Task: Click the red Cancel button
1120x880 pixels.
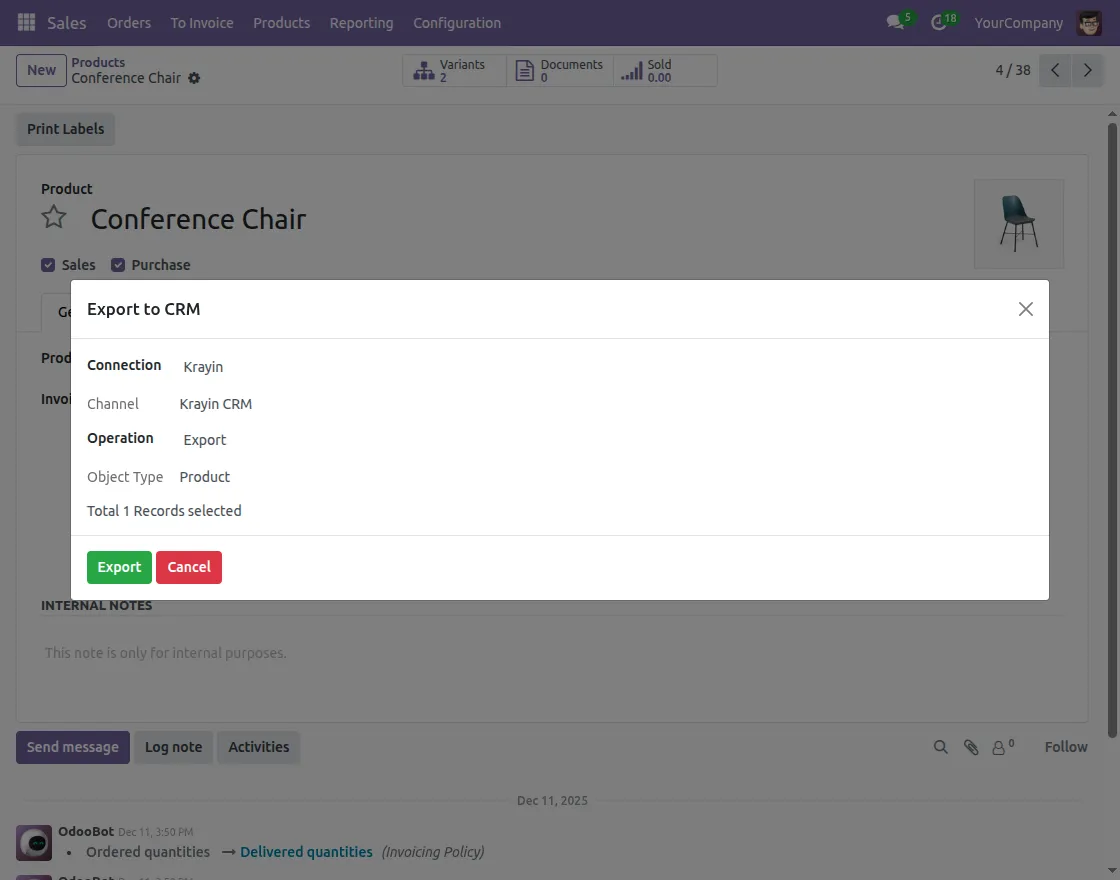Action: (189, 567)
